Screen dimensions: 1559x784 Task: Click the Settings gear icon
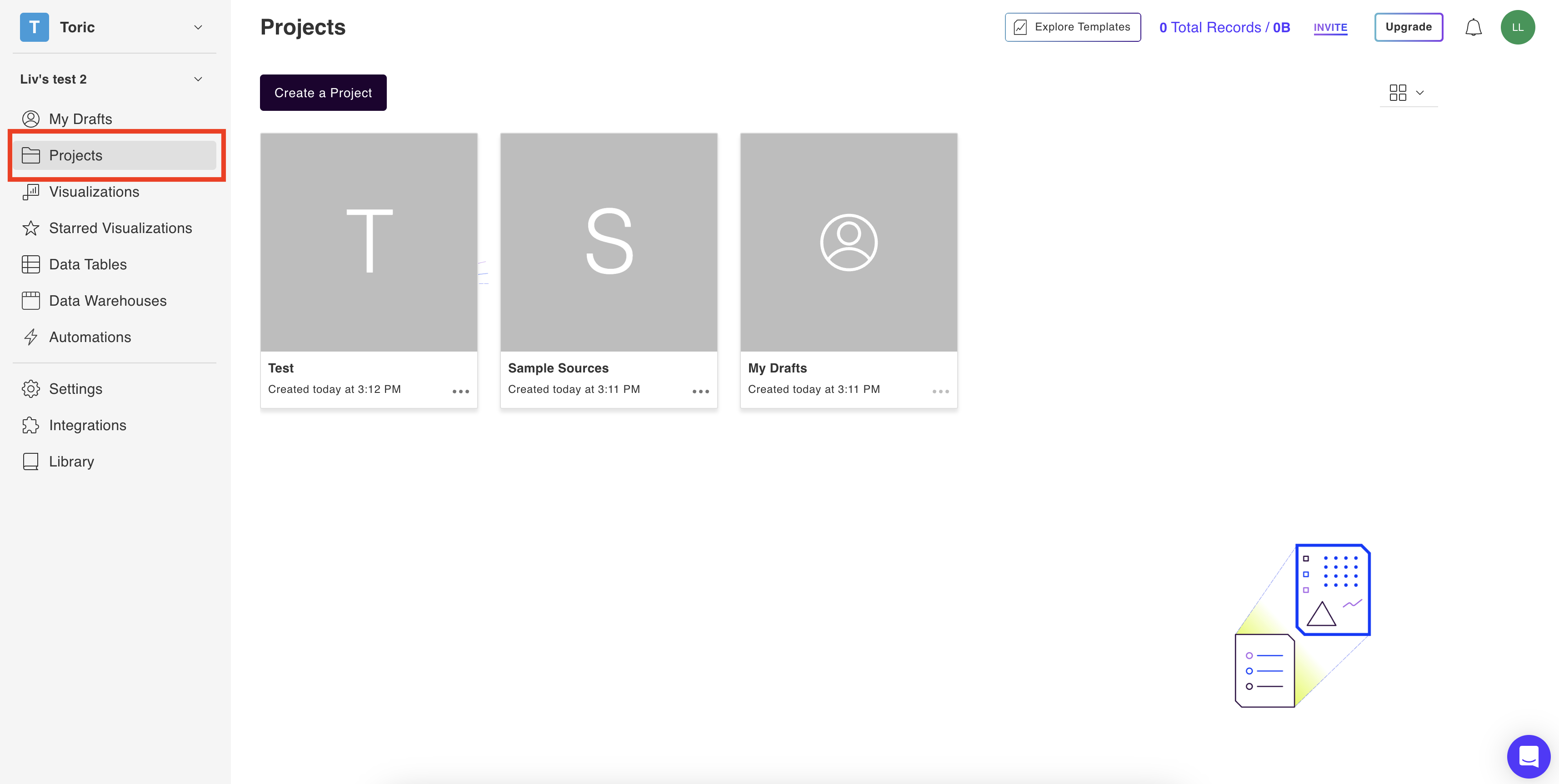pos(31,389)
